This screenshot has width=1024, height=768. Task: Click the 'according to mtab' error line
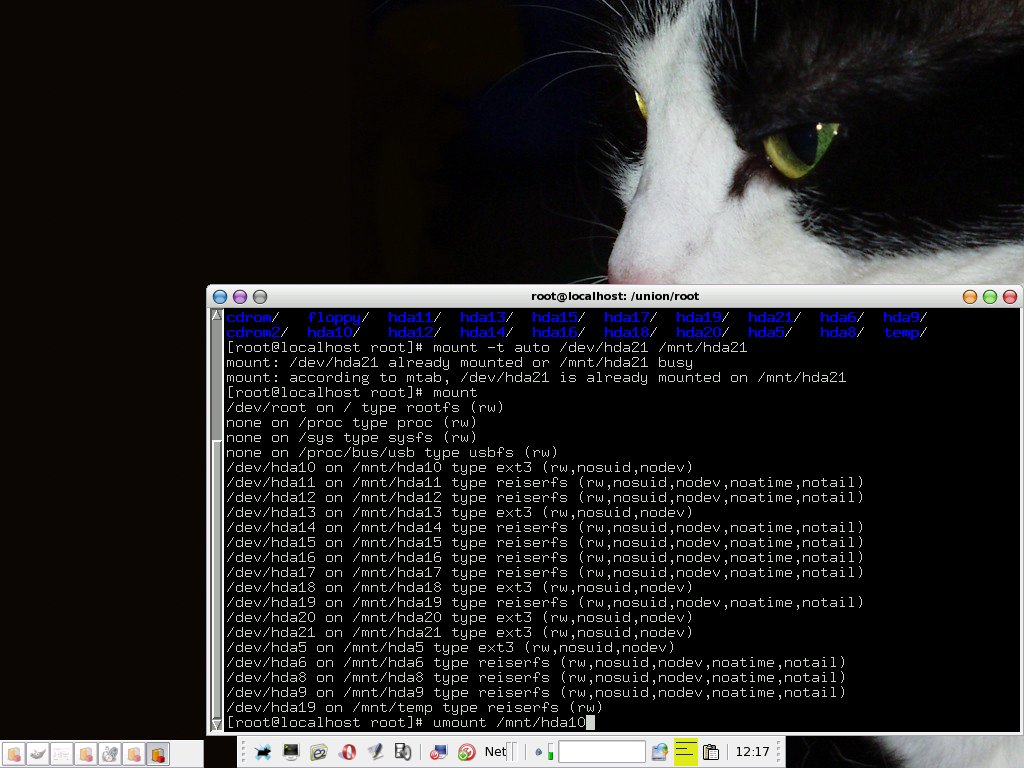coord(536,377)
